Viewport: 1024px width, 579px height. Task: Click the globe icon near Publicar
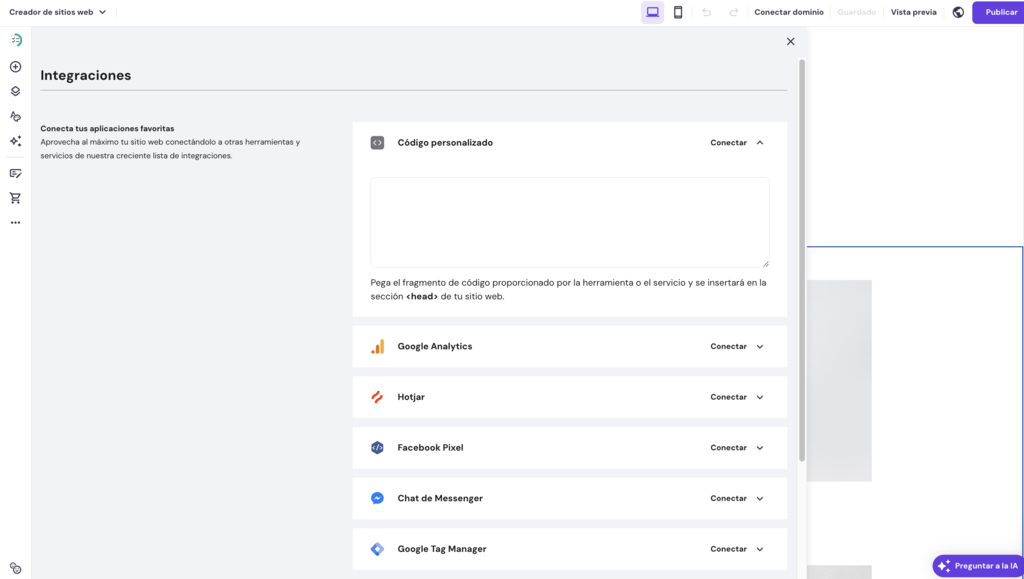957,12
